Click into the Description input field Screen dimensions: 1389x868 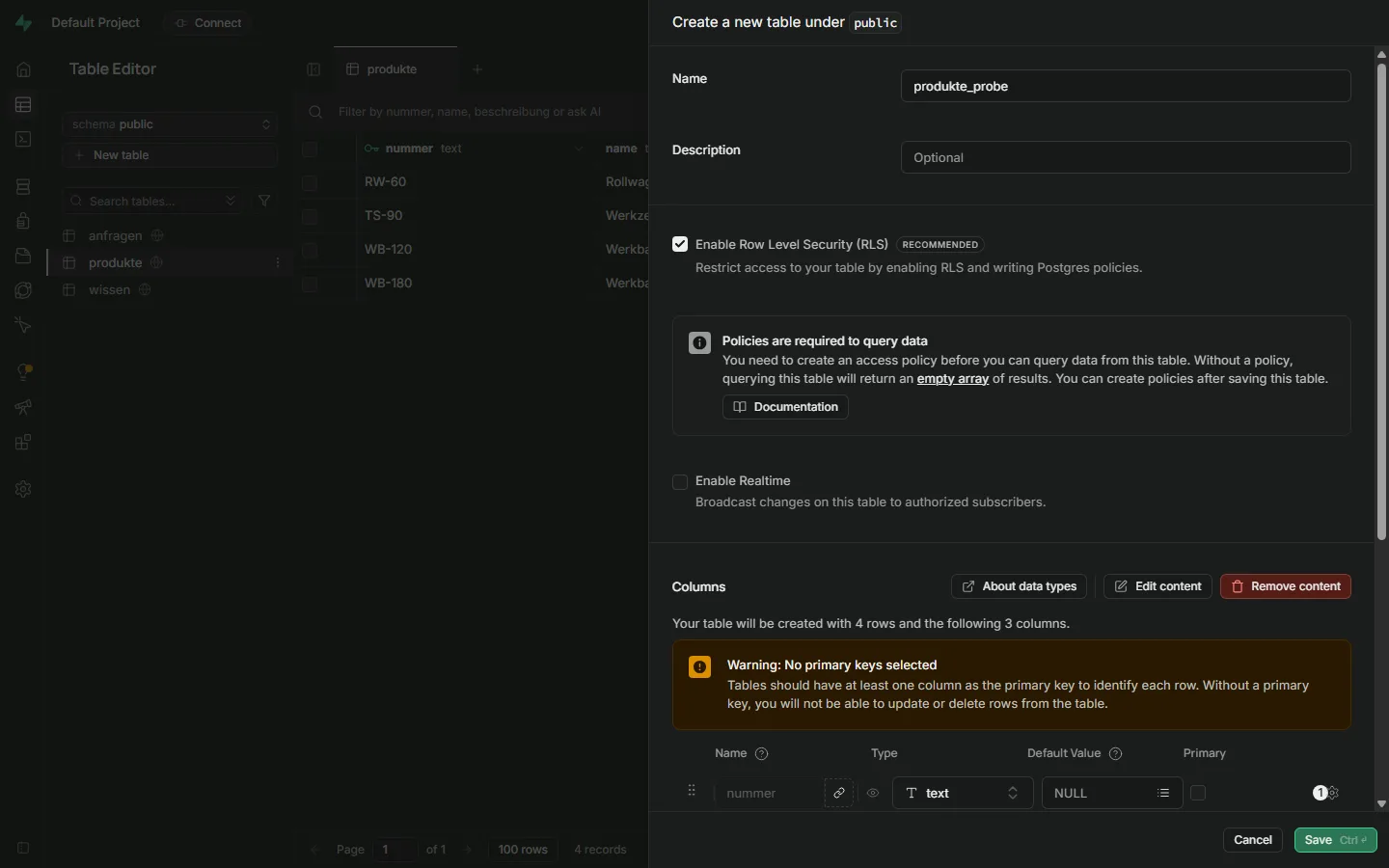[x=1126, y=157]
